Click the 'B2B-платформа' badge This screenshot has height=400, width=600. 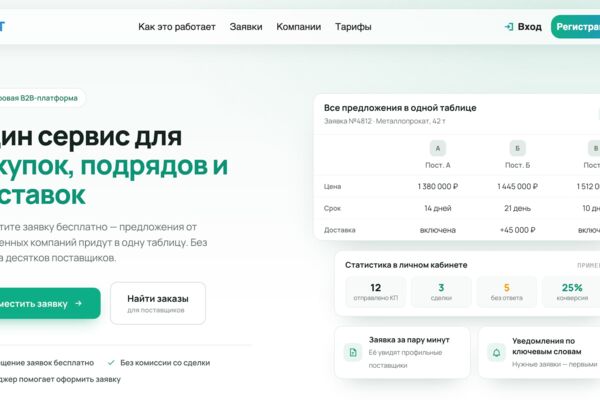coord(41,98)
